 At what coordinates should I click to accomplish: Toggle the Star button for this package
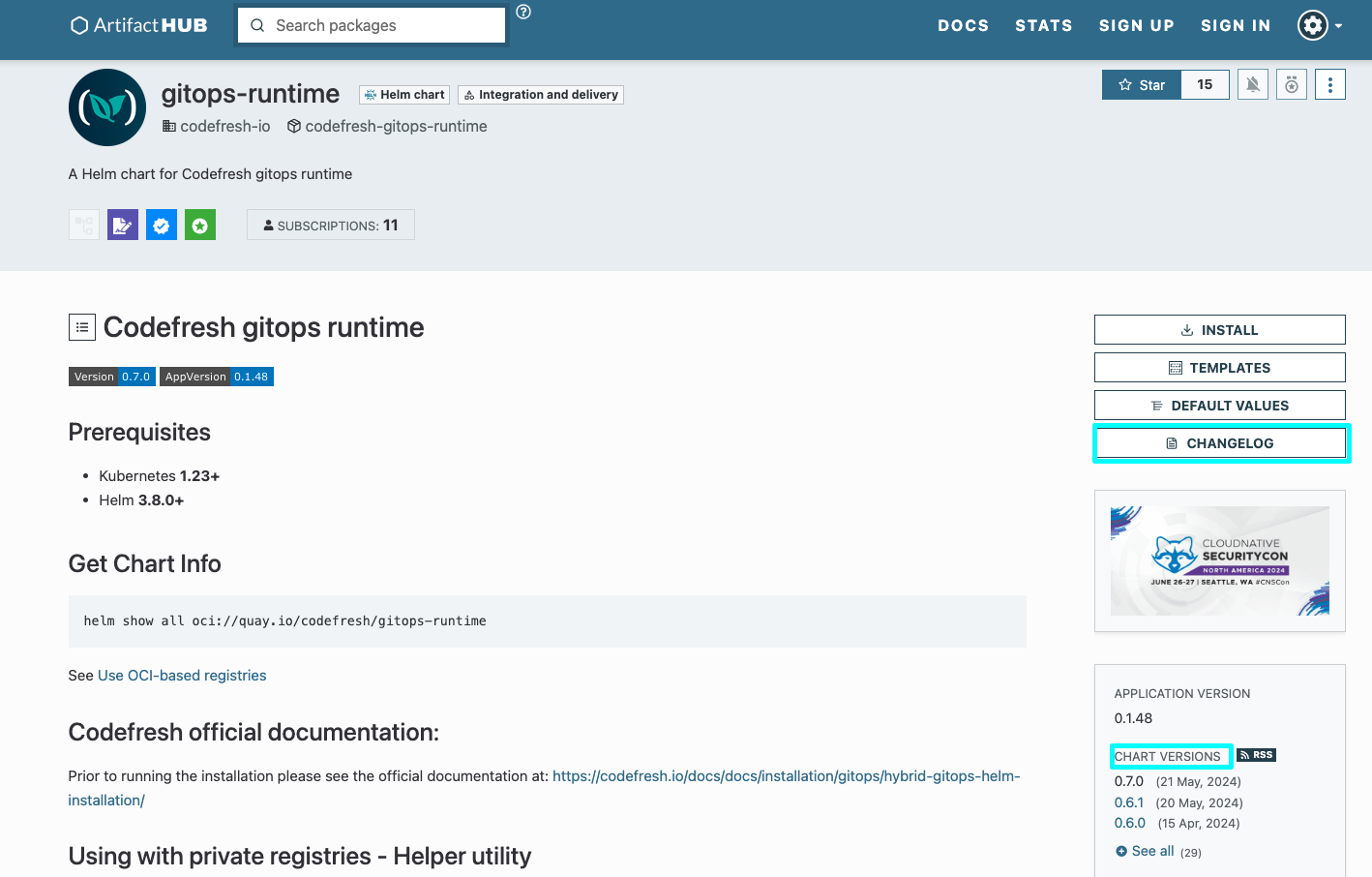coord(1142,85)
